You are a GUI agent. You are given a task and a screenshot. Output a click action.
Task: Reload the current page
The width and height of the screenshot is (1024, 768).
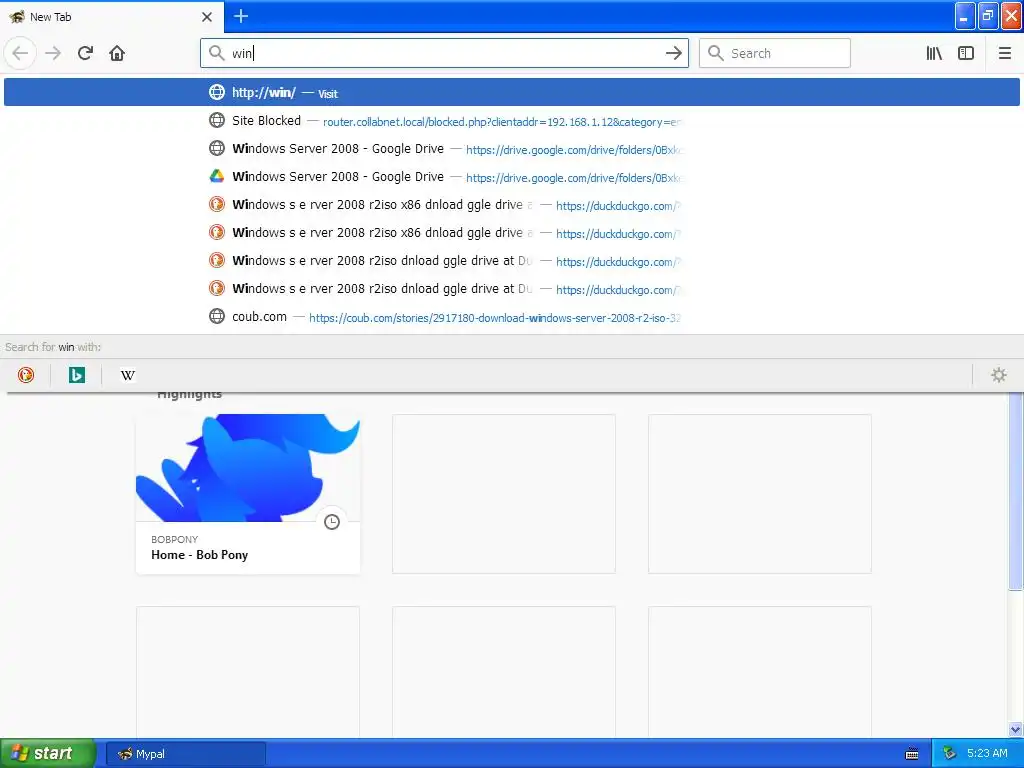pos(85,53)
